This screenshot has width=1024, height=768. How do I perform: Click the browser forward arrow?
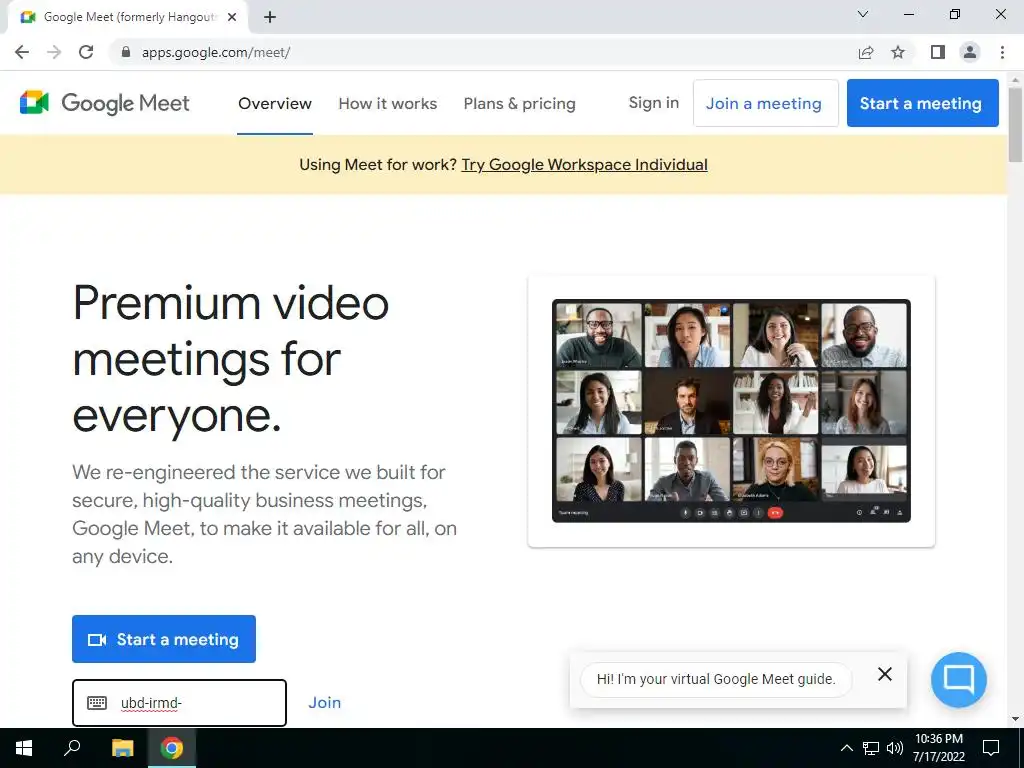point(54,52)
